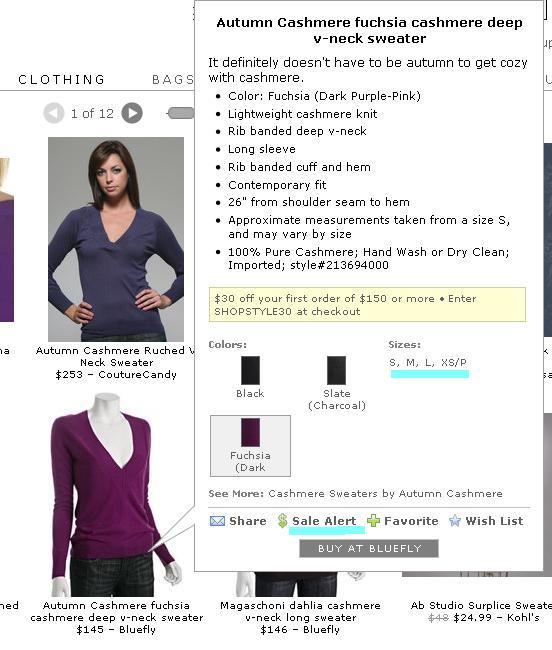Open the blue Ruched V-Neck Sweater thumbnail

click(116, 239)
